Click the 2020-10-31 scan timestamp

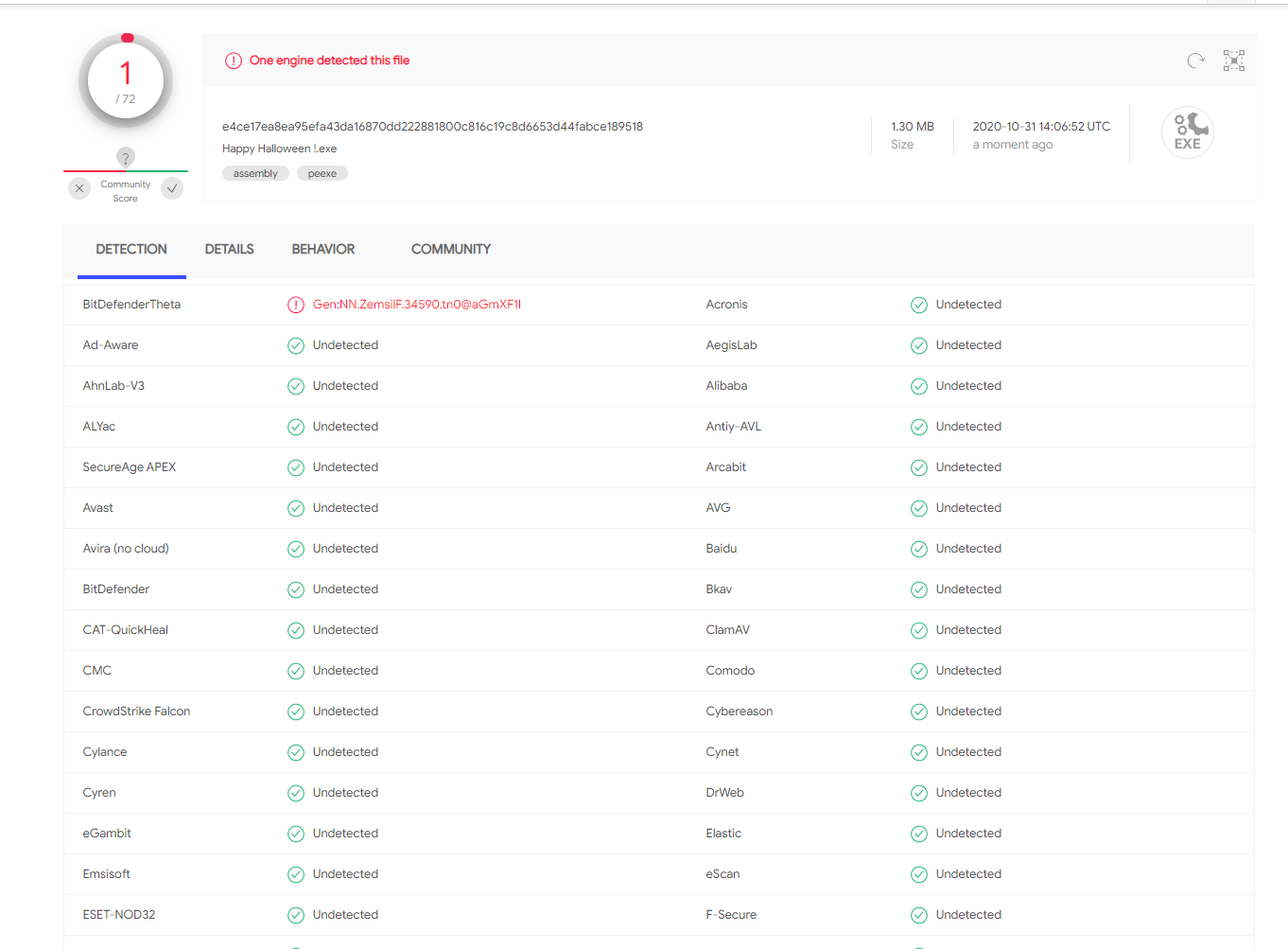coord(1041,126)
